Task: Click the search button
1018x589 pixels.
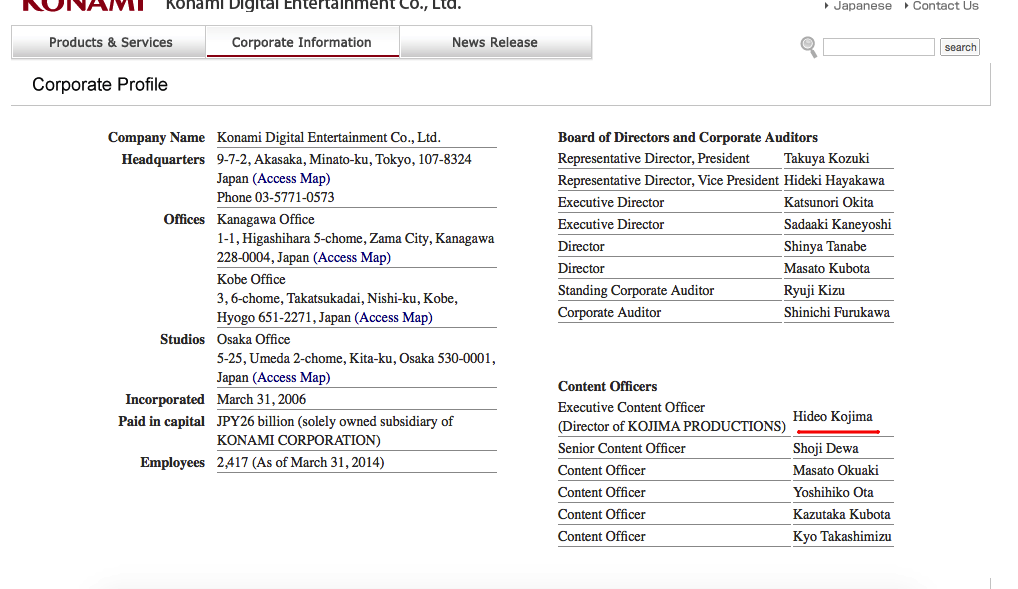Action: click(x=960, y=47)
